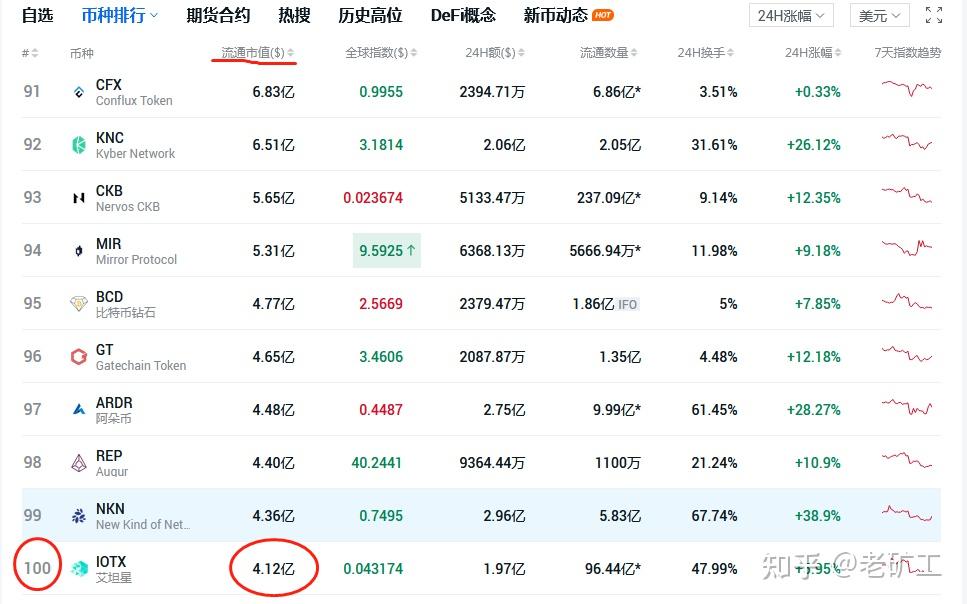Image resolution: width=967 pixels, height=604 pixels.
Task: Click rank number 95 on BCD row
Action: point(32,304)
